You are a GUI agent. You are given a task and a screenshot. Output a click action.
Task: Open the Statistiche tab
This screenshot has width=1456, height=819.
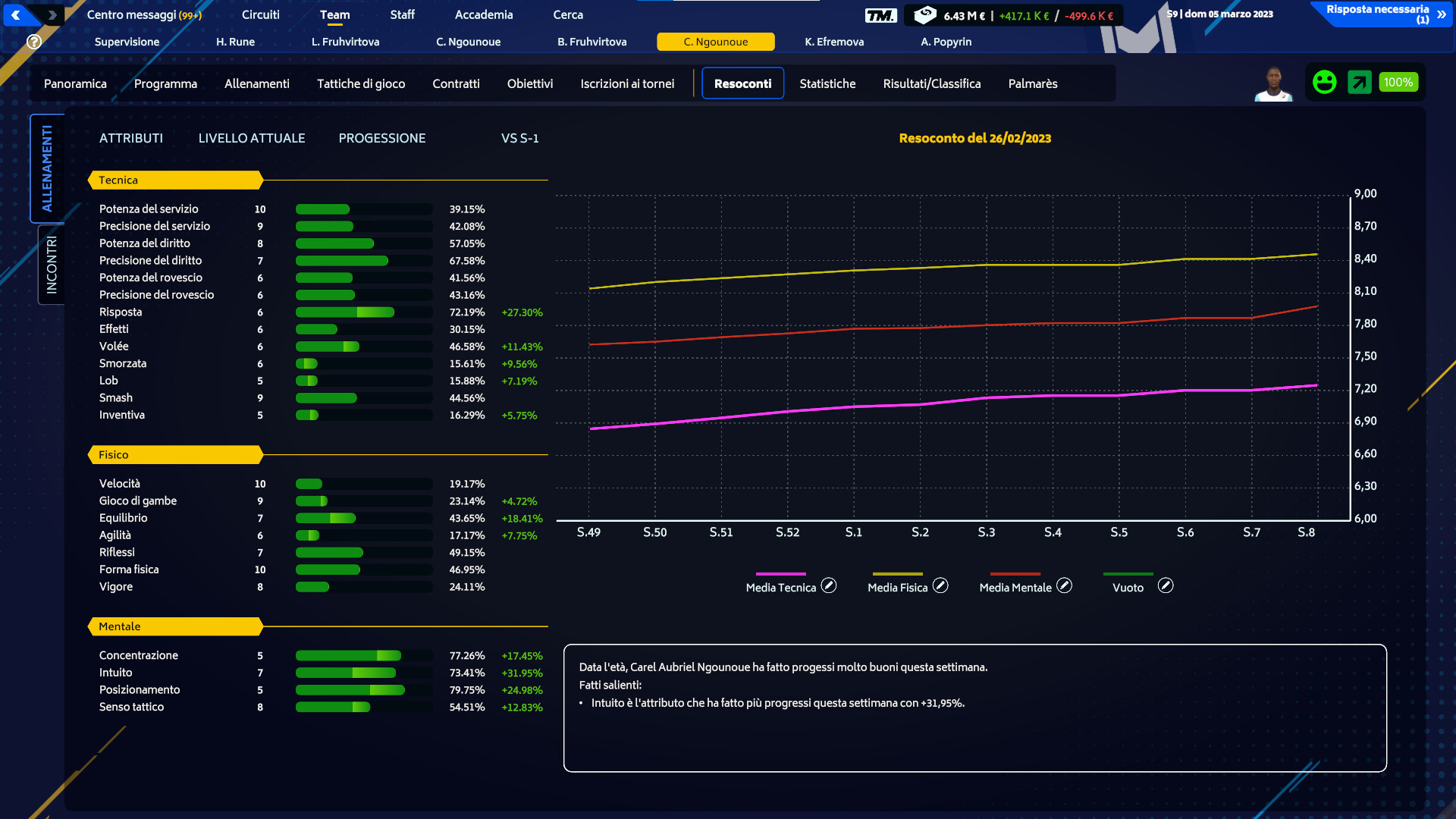(x=827, y=83)
